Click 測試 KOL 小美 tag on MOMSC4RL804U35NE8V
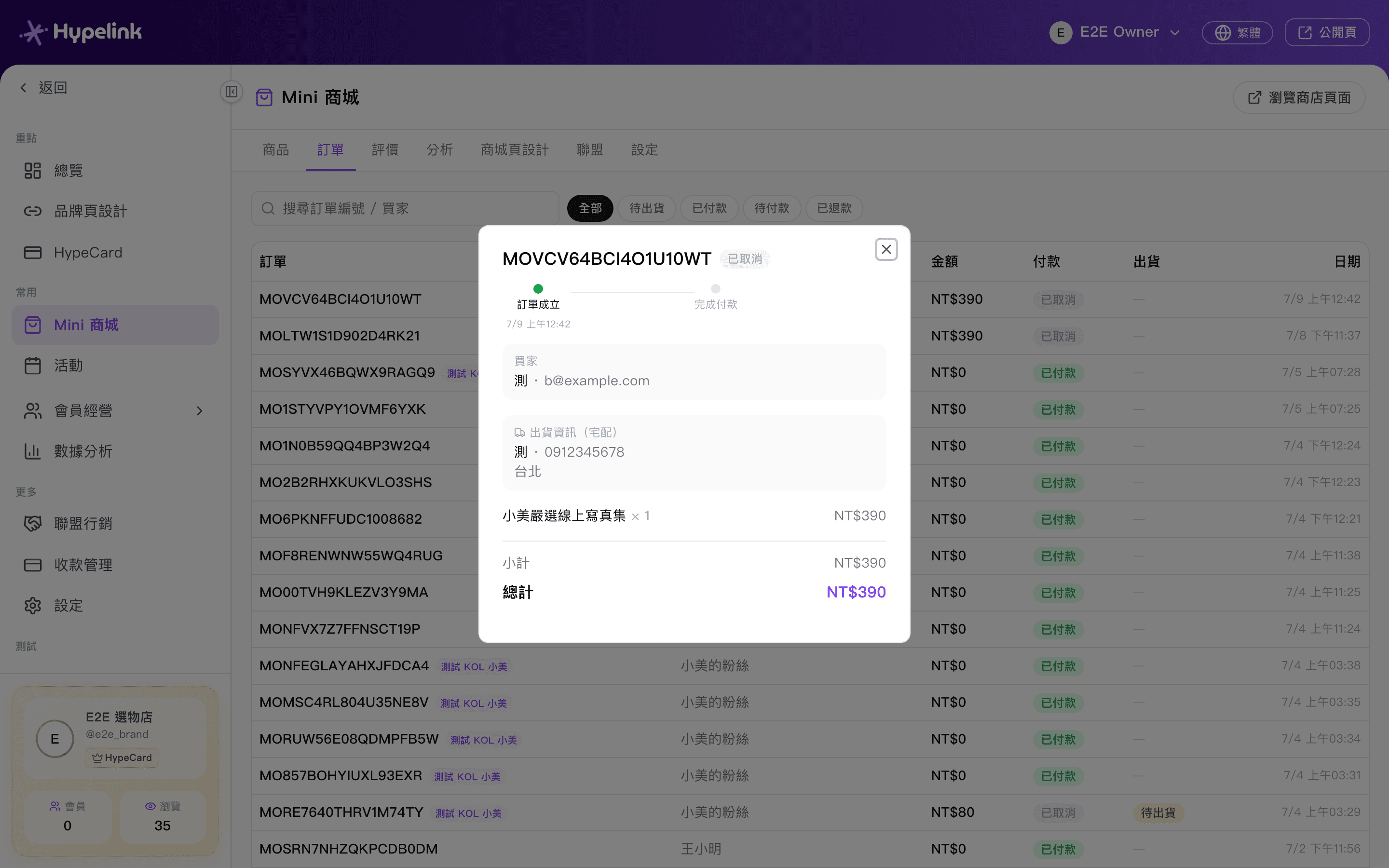The image size is (1389, 868). [474, 703]
